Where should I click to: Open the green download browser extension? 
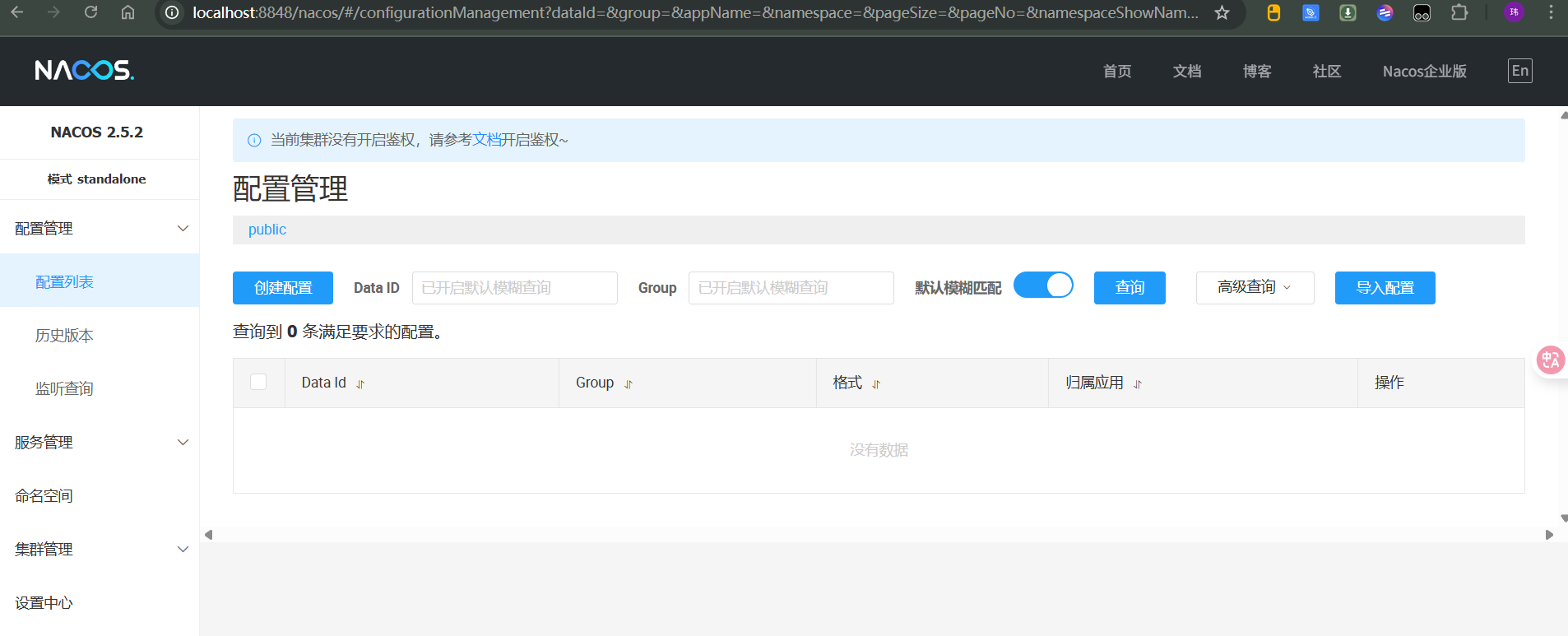pyautogui.click(x=1348, y=12)
